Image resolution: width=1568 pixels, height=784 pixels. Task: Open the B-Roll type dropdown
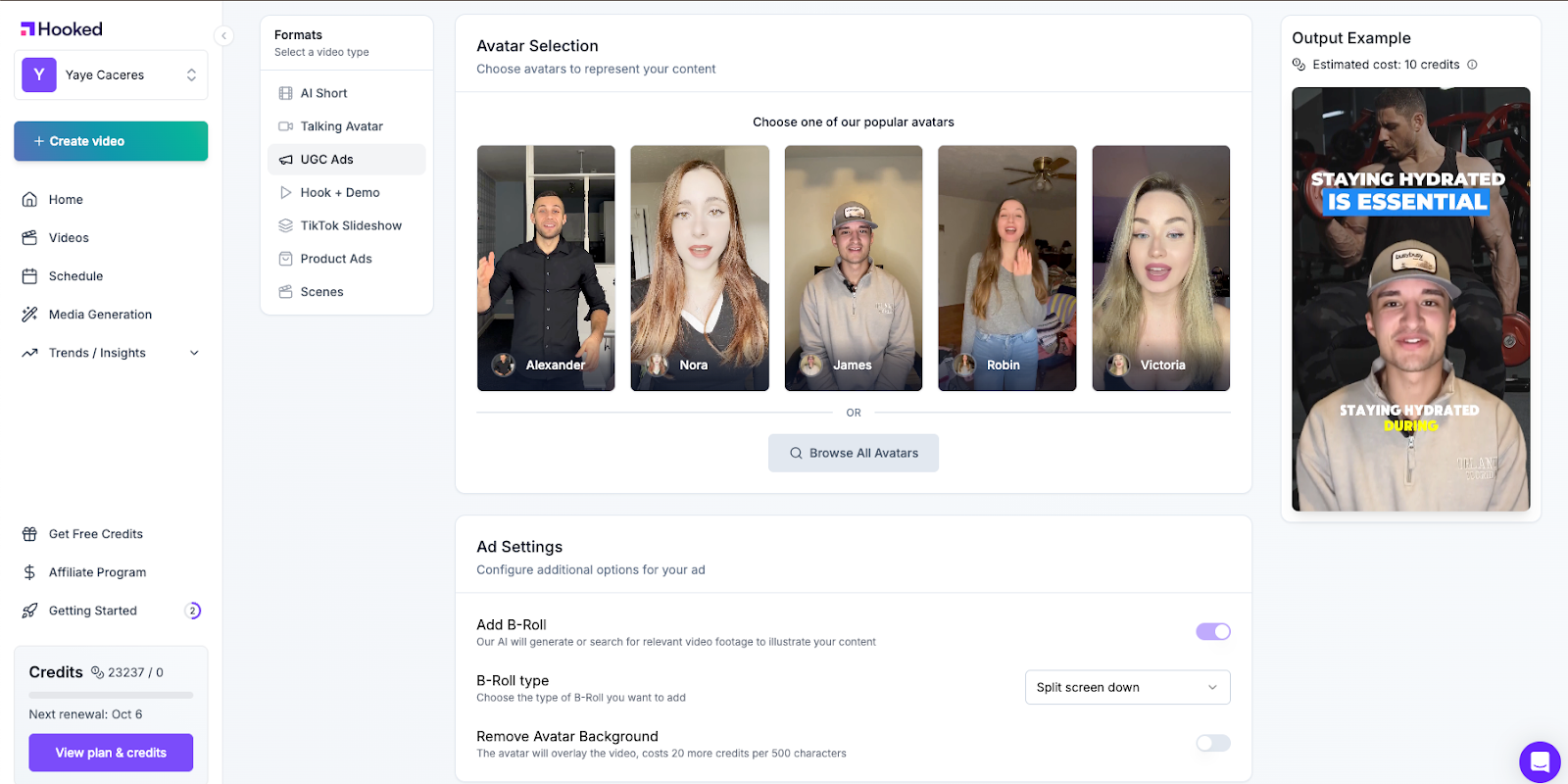click(x=1127, y=687)
